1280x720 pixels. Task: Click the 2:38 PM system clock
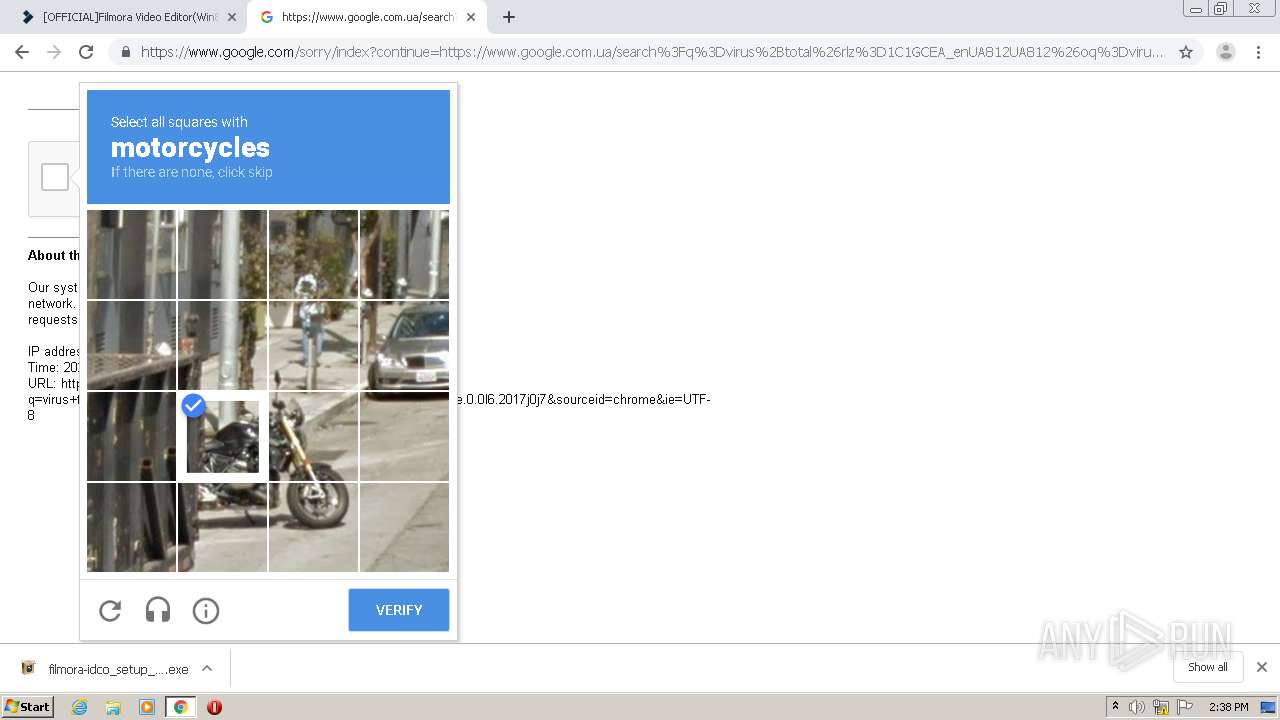(1228, 707)
